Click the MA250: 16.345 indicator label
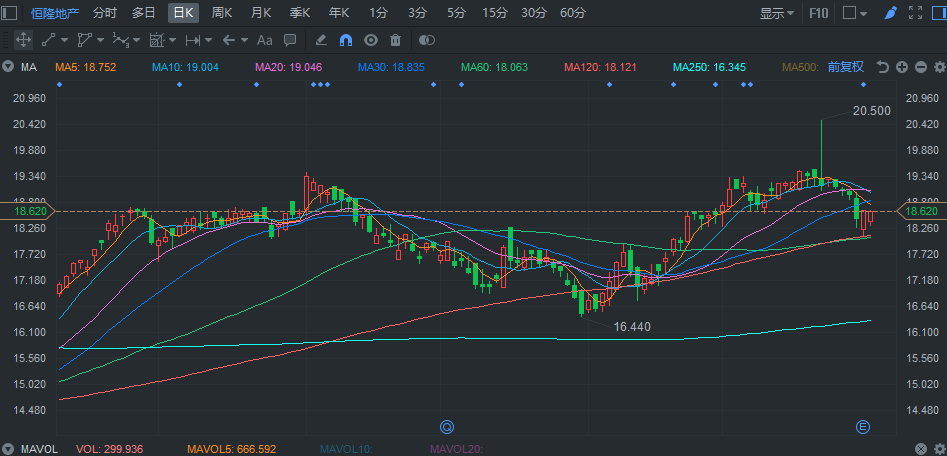The height and width of the screenshot is (456, 947). click(x=711, y=67)
